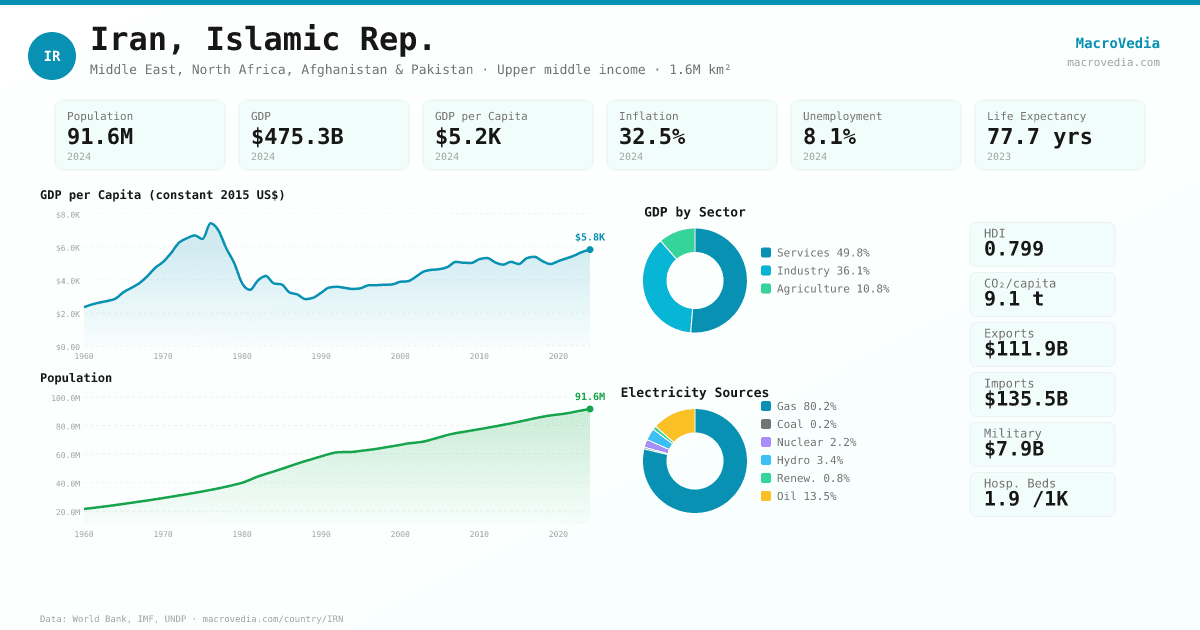This screenshot has height=630, width=1200.
Task: Open the MacroVedia brand link
Action: click(1117, 43)
